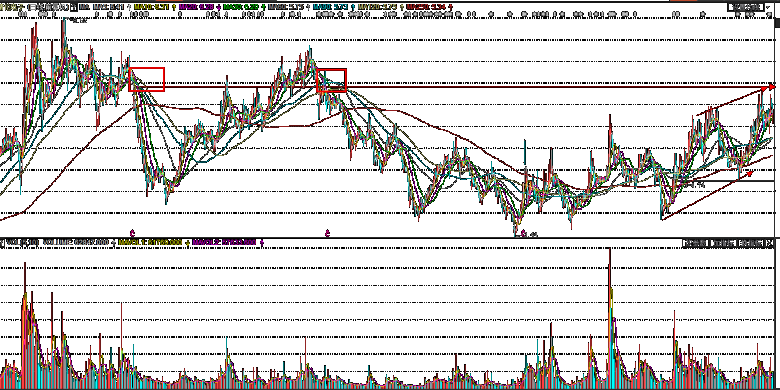Image resolution: width=780 pixels, height=390 pixels.
Task: Open the top-right labeled selector box
Action: 746,7
